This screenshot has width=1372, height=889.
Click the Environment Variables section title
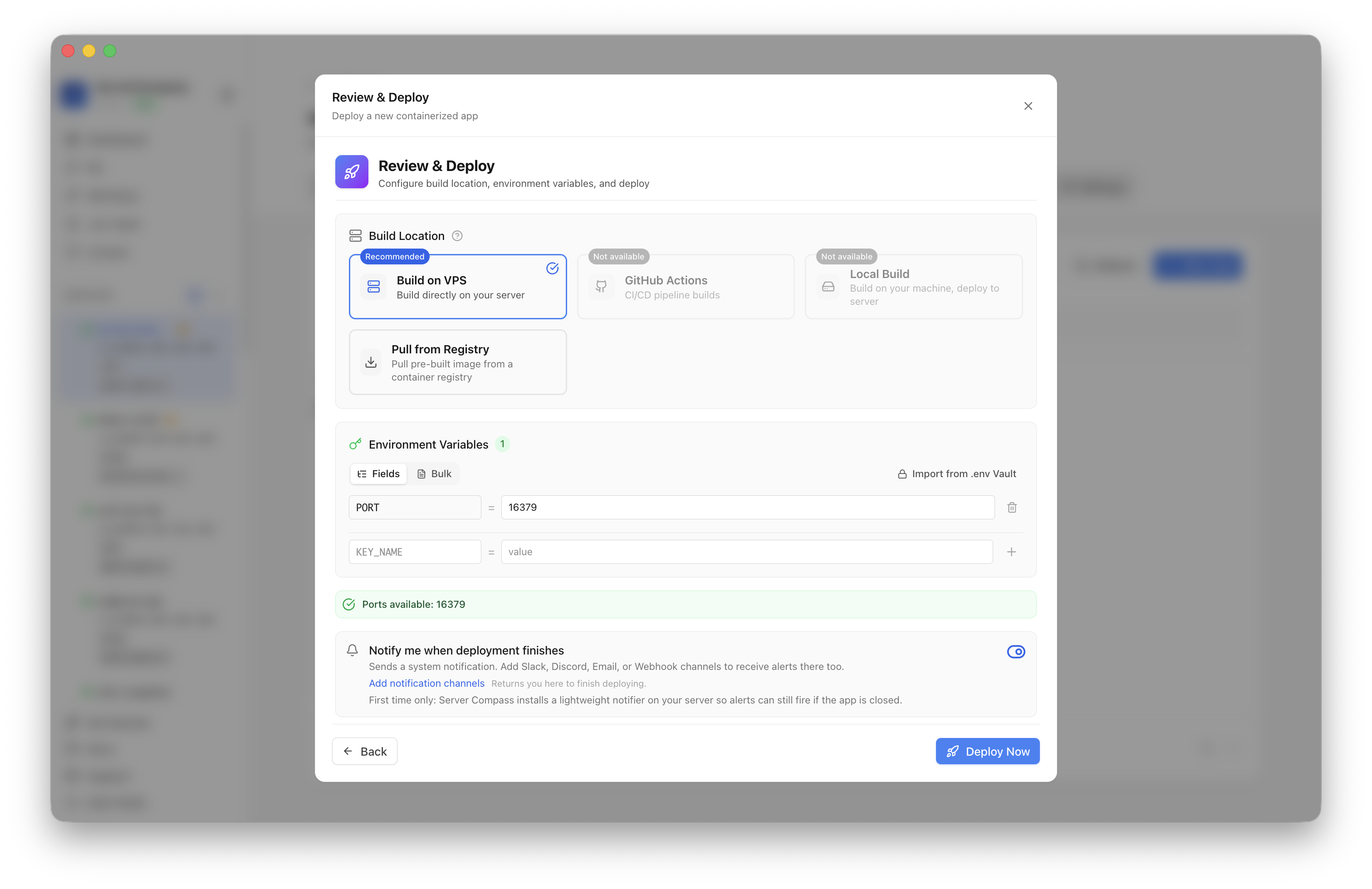(x=428, y=444)
